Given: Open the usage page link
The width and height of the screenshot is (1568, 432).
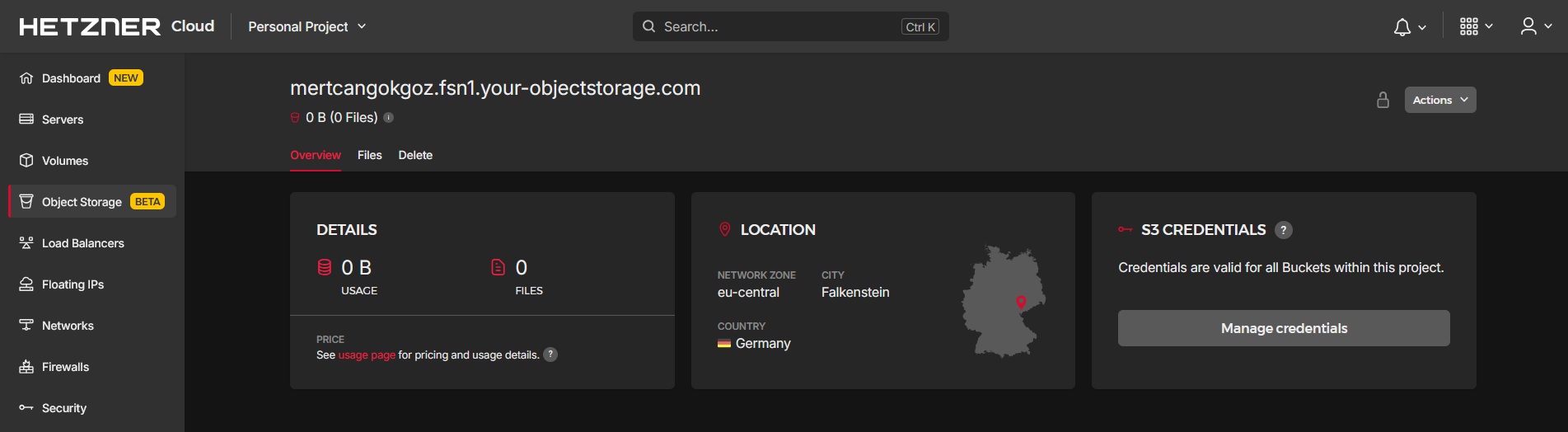Looking at the screenshot, I should 367,355.
